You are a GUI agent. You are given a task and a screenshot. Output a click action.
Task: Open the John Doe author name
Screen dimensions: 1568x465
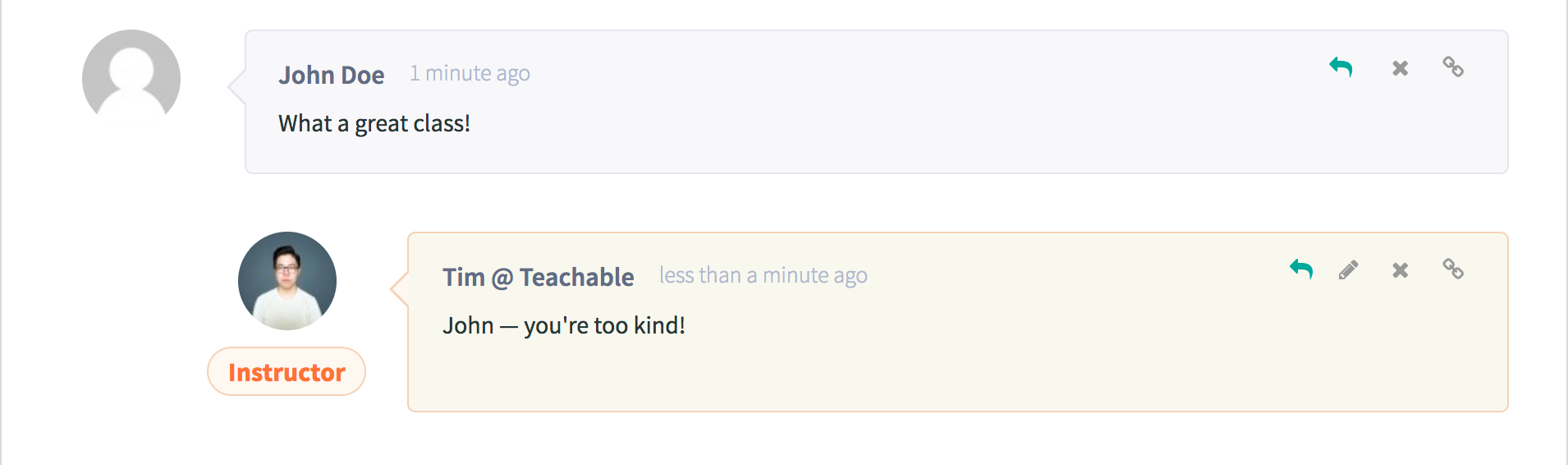[x=332, y=75]
